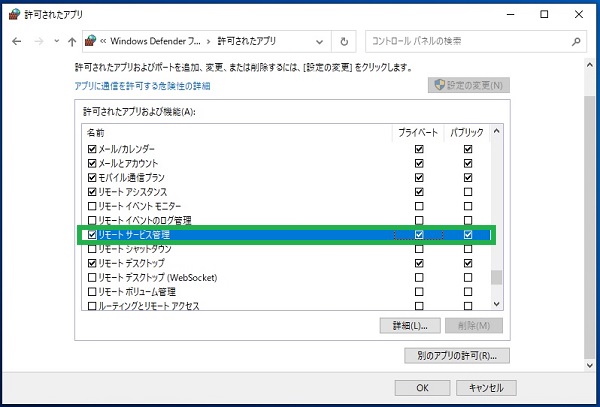Select the ルーティングとリモート アクセス row text
The width and height of the screenshot is (600, 407).
point(149,306)
